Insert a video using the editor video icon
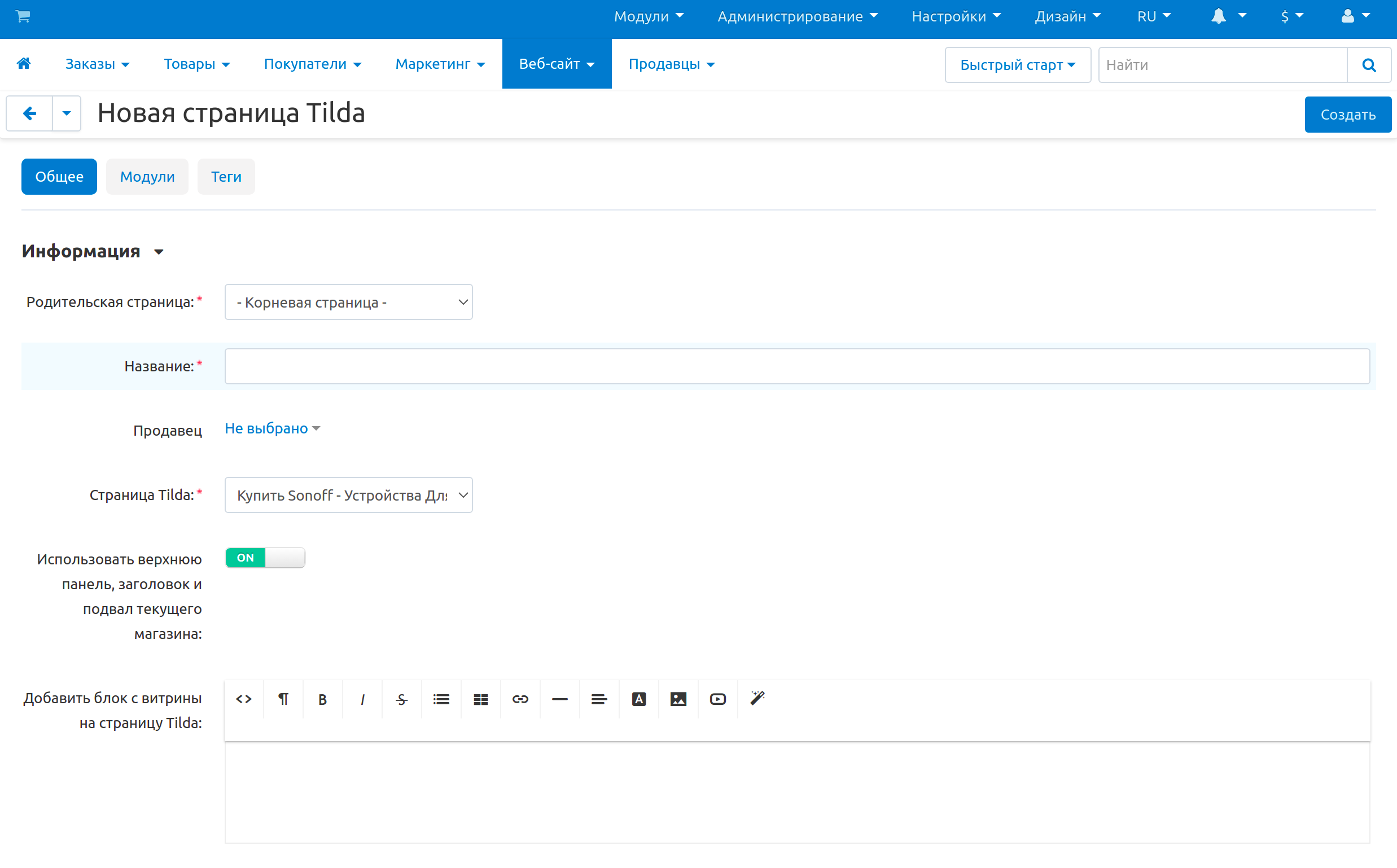Screen dimensions: 1397x868 (x=718, y=699)
